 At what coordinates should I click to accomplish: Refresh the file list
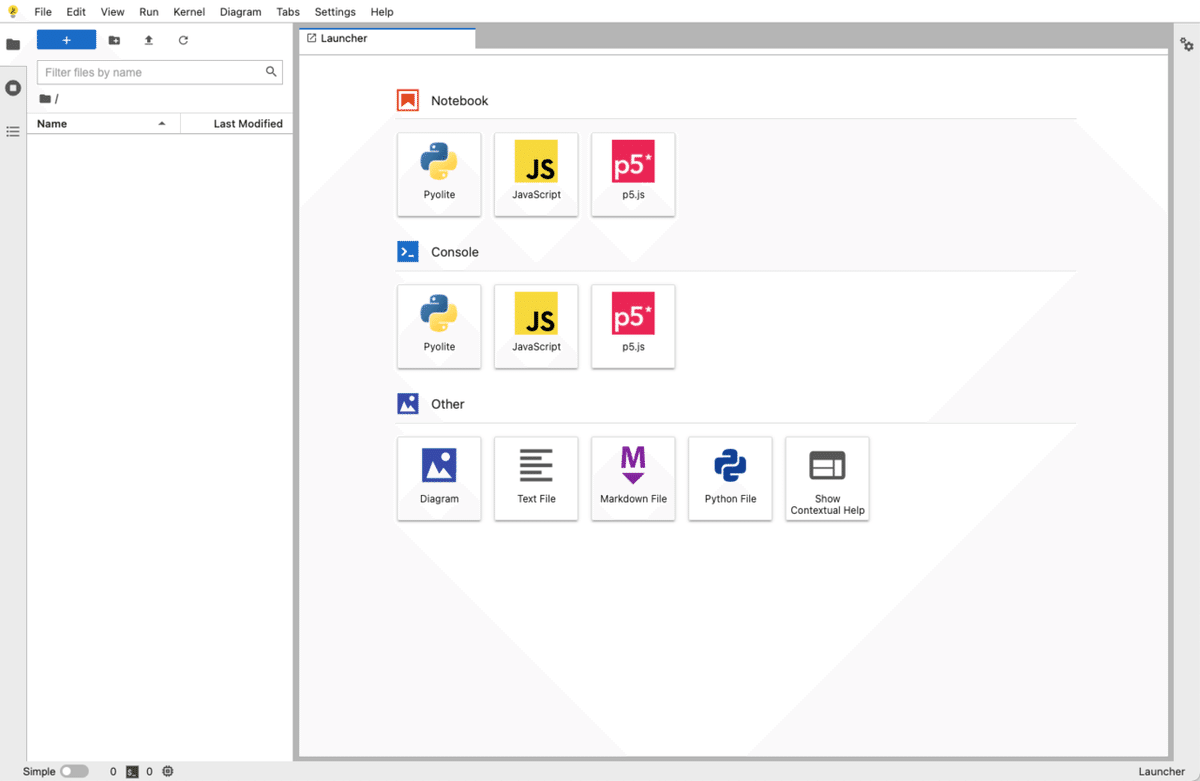point(183,40)
